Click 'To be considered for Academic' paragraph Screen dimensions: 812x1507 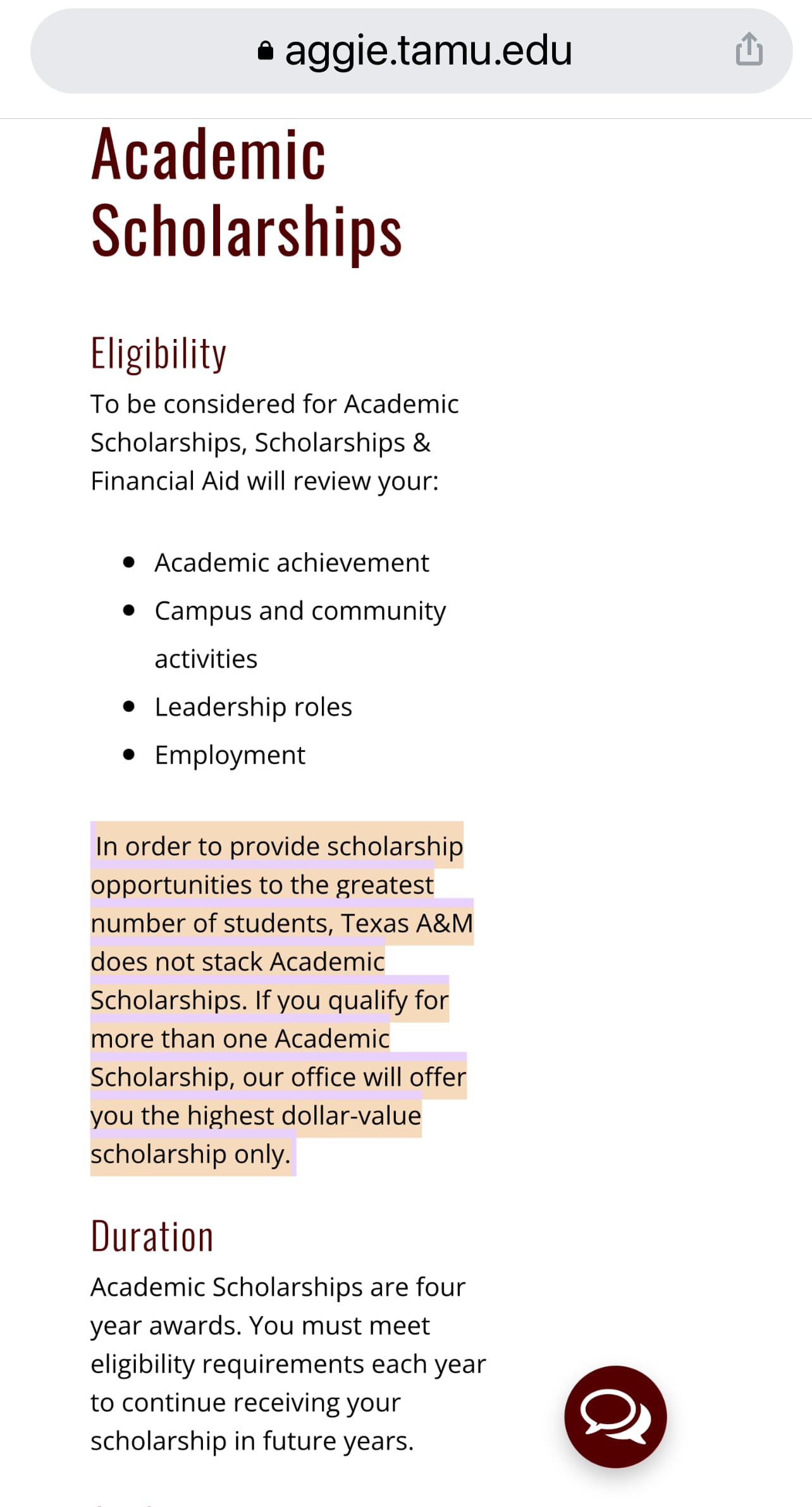(274, 404)
